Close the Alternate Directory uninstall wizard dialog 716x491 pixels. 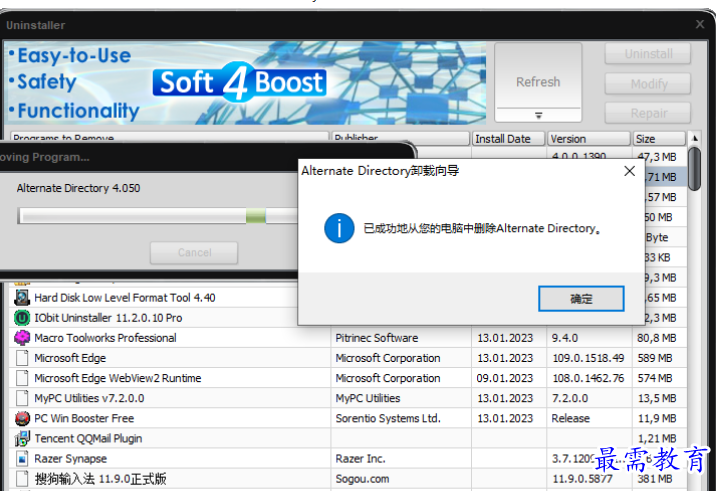click(x=629, y=171)
